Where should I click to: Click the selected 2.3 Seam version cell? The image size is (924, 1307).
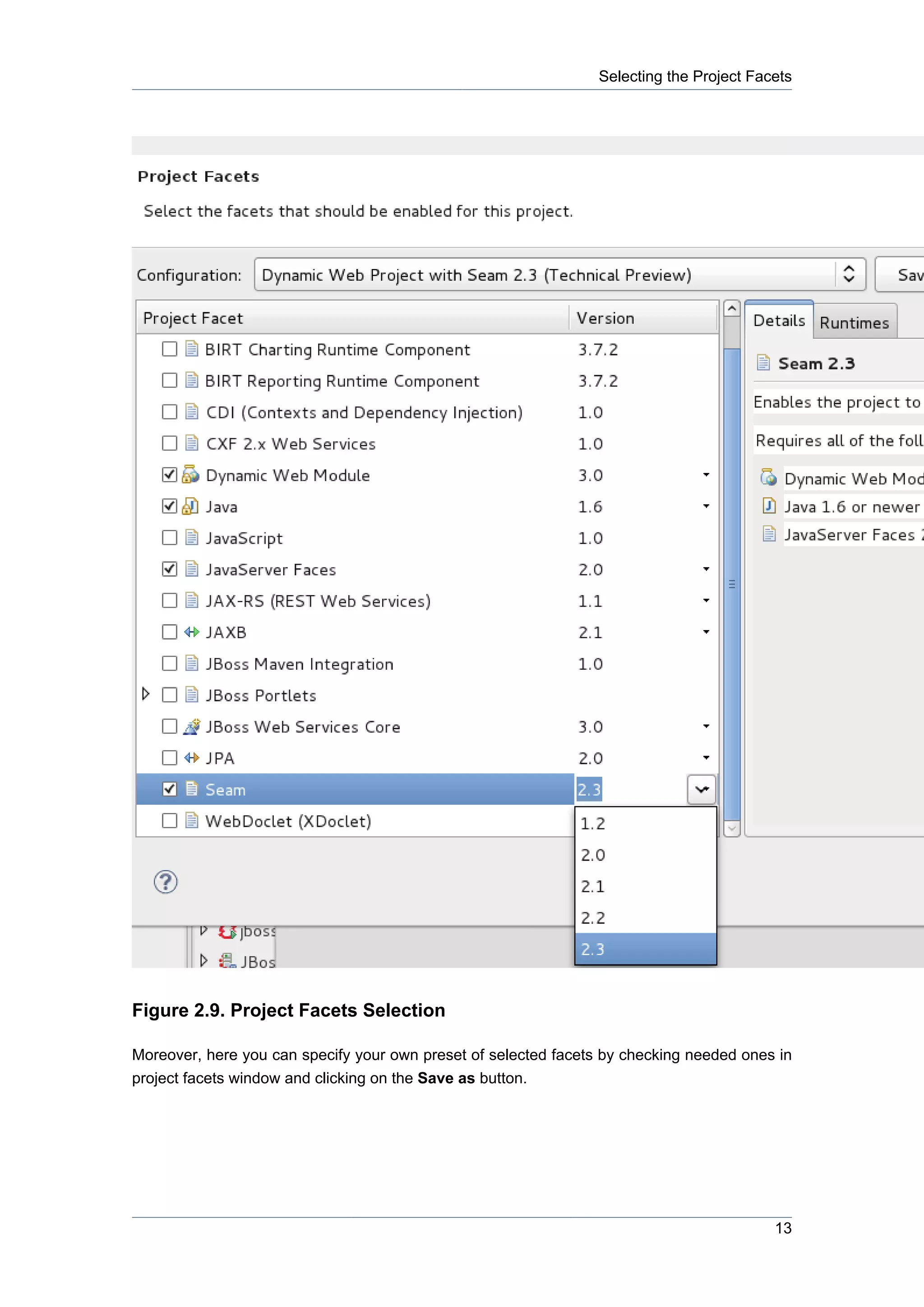[589, 789]
